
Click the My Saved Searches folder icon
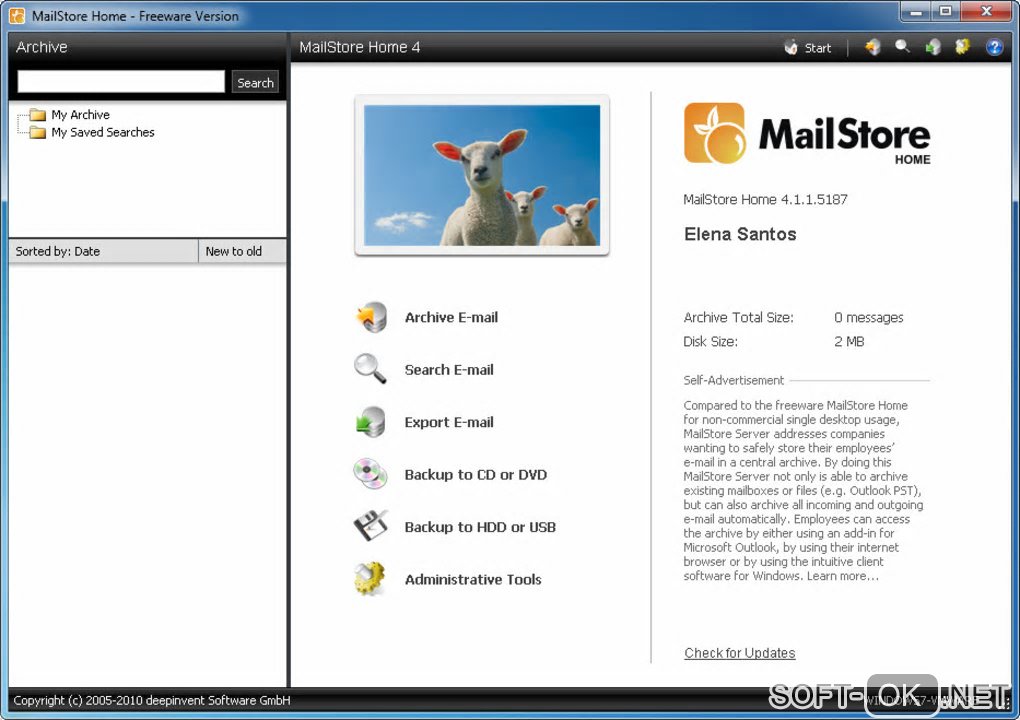tap(38, 132)
